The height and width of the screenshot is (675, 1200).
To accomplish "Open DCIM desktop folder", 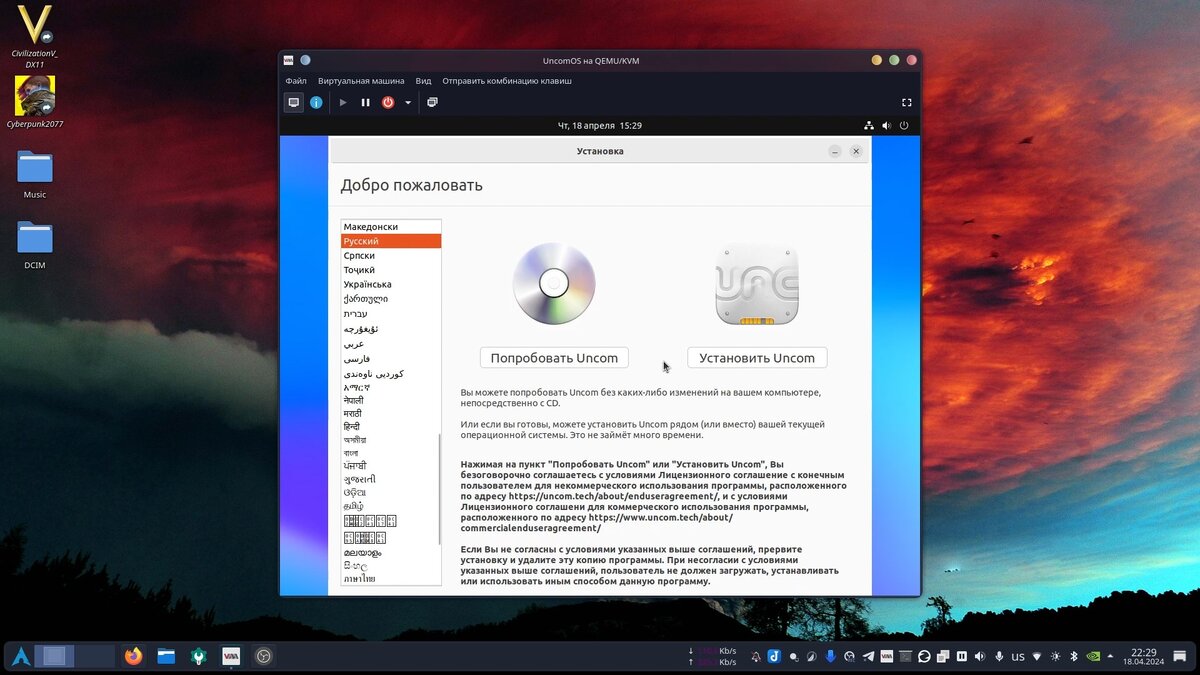I will [35, 244].
